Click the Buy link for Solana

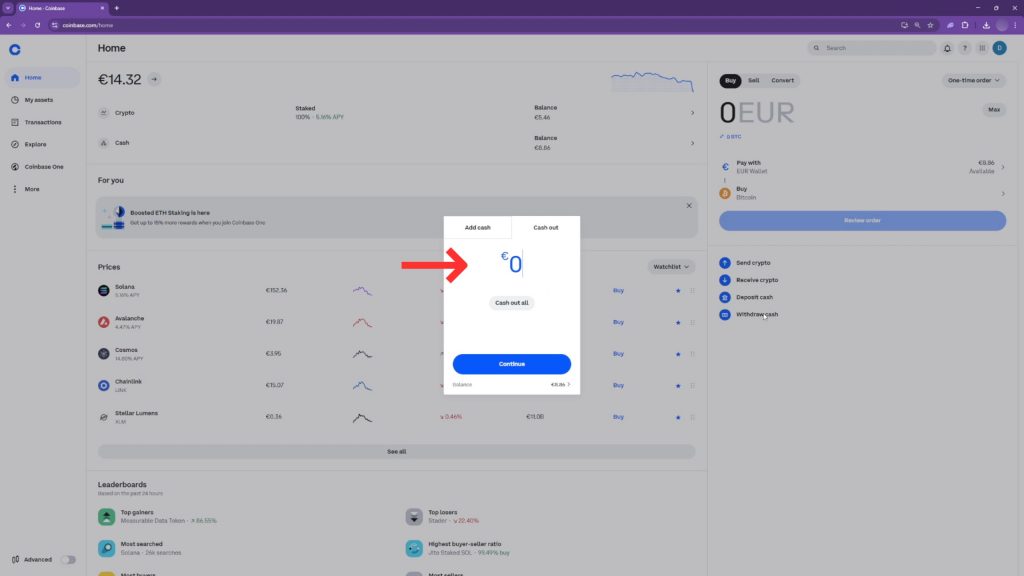tap(618, 291)
